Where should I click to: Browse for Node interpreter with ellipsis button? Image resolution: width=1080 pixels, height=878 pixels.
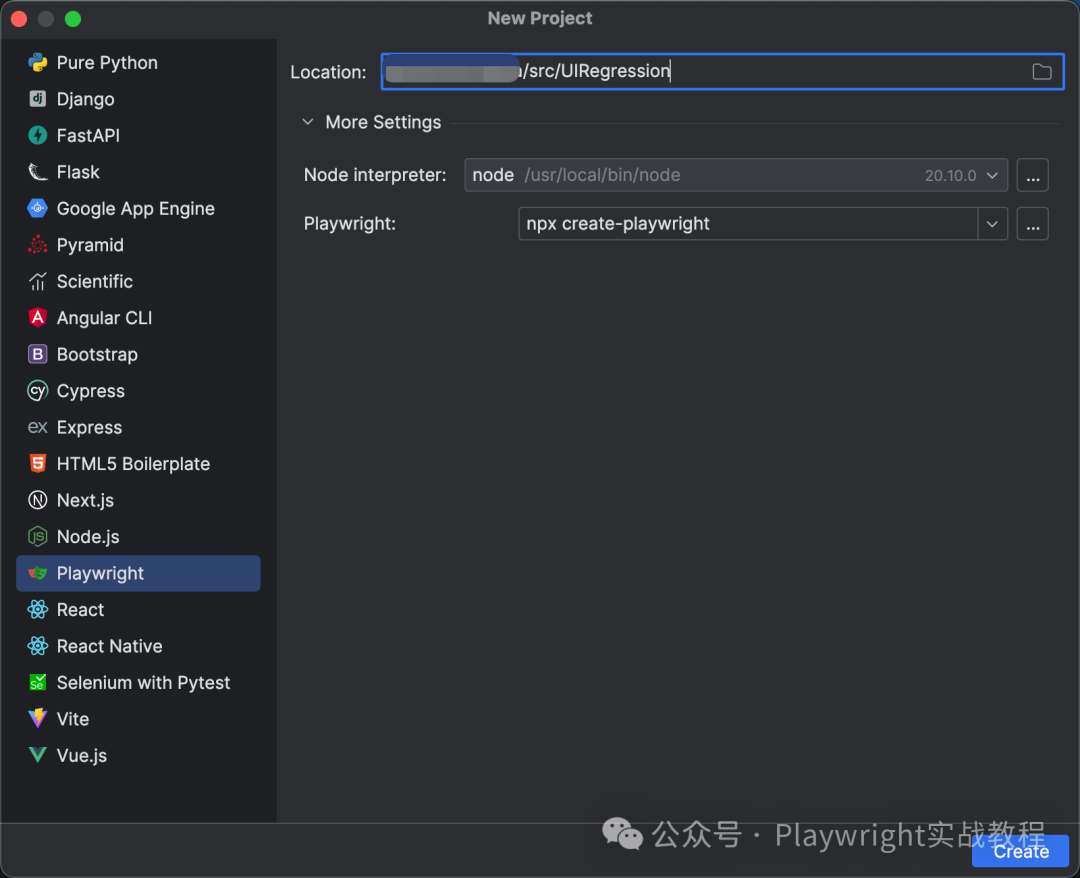click(1032, 175)
